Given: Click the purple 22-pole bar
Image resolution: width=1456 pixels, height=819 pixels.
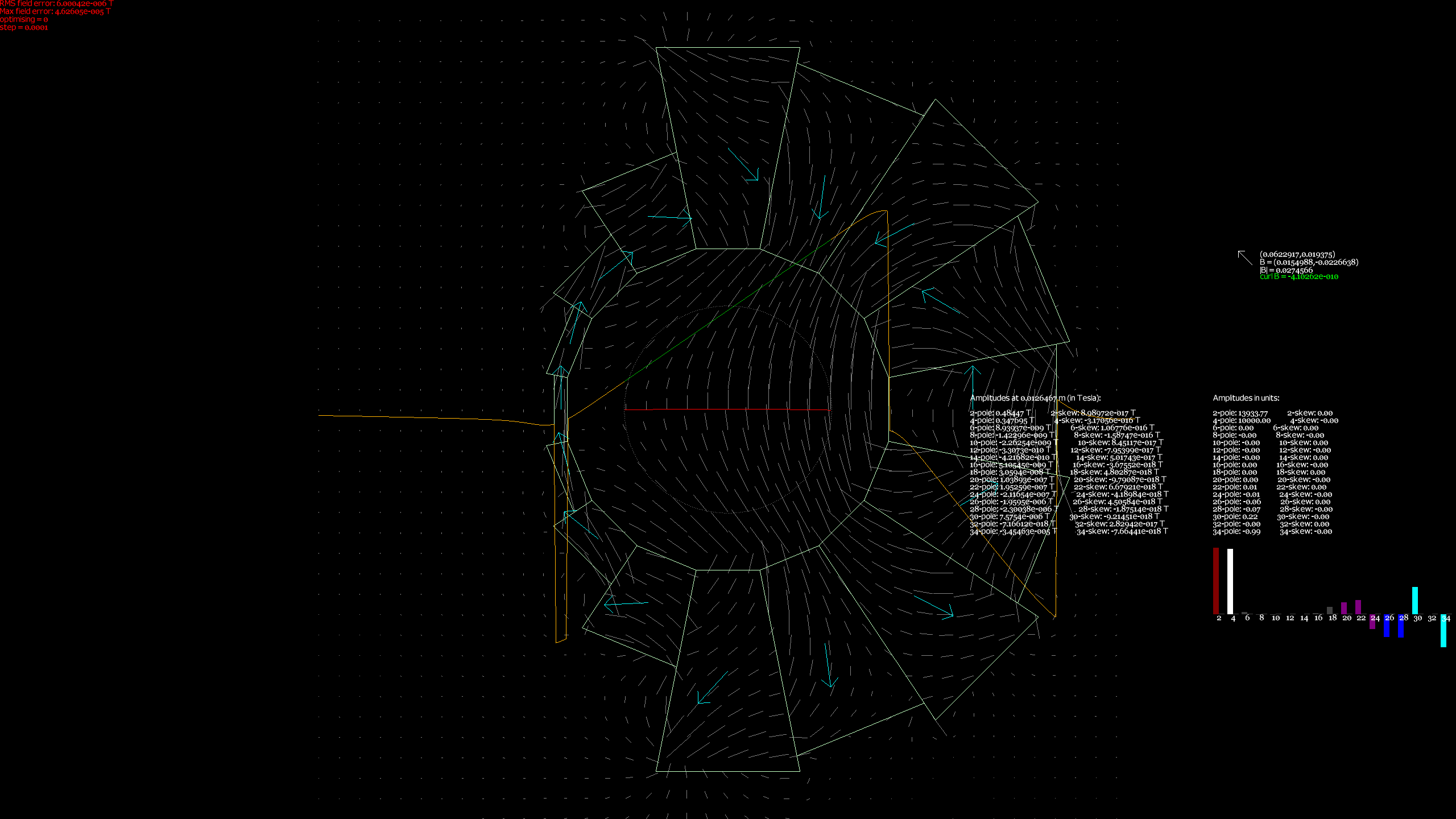Looking at the screenshot, I should (x=1358, y=607).
